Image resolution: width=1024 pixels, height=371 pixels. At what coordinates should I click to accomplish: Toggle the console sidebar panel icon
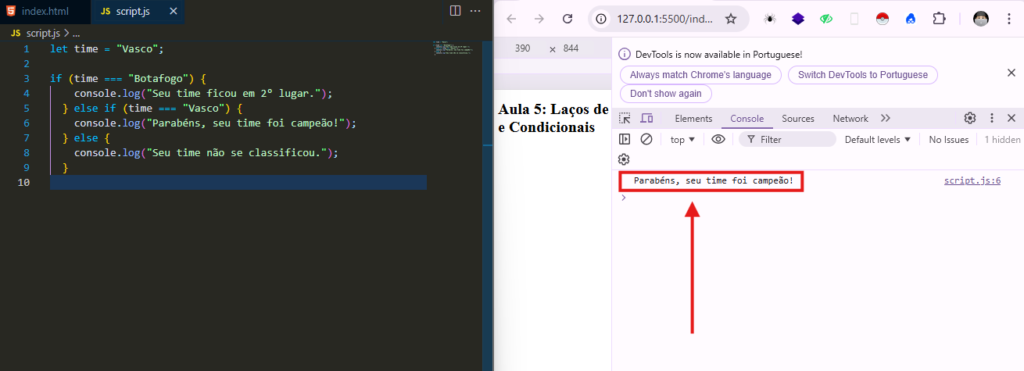point(624,139)
